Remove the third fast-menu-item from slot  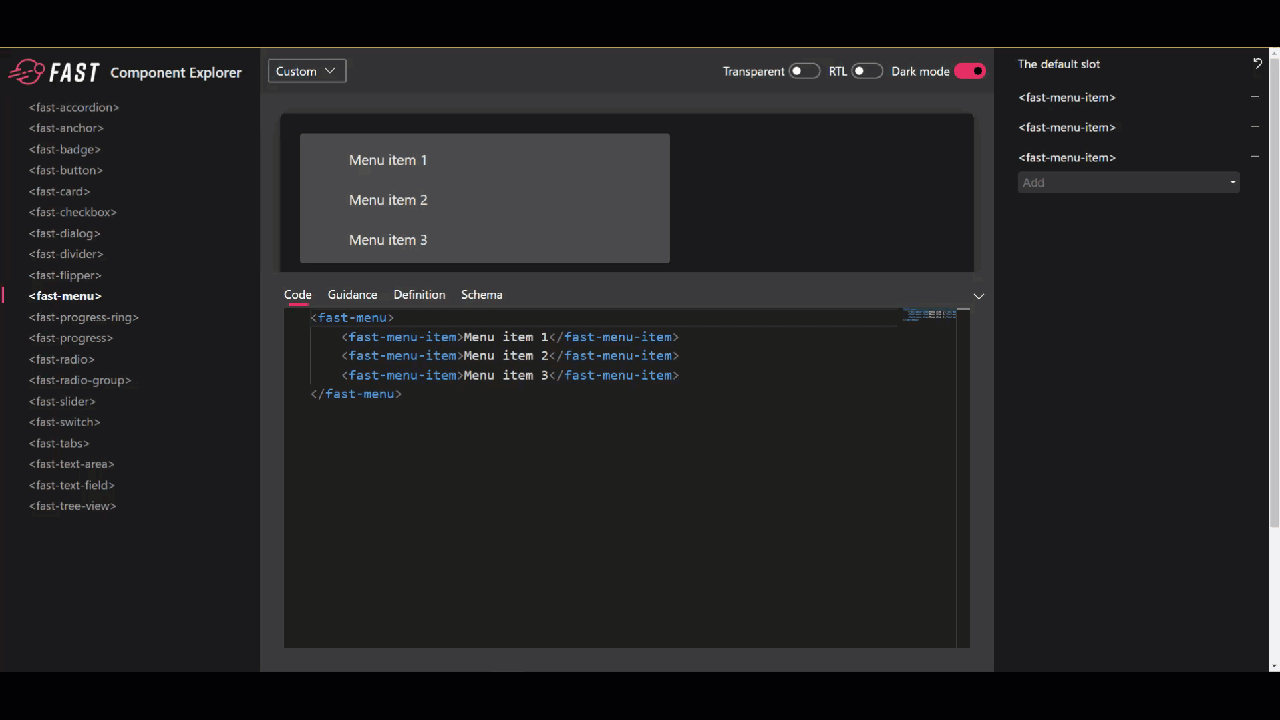(x=1255, y=157)
